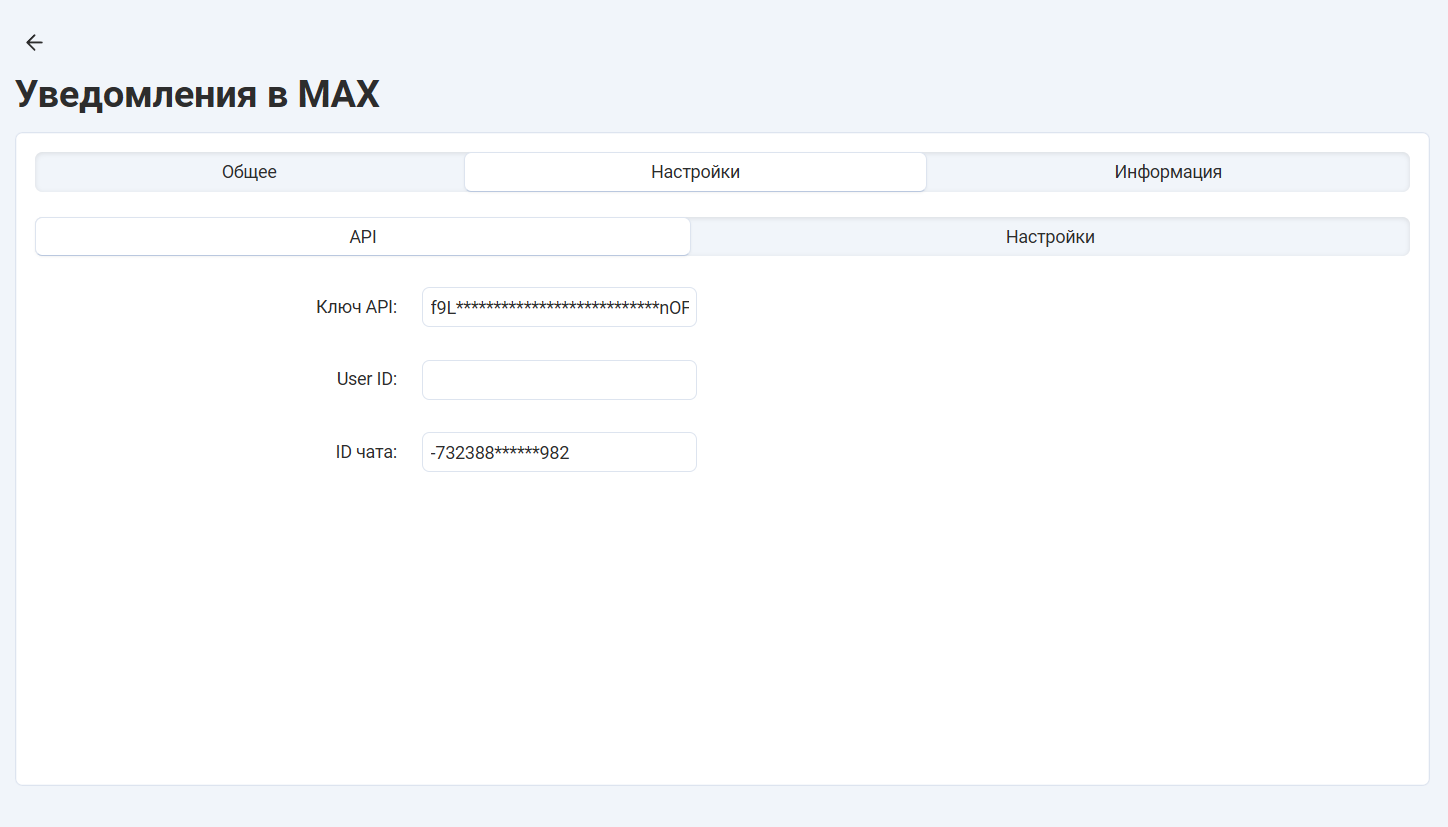Click the Уведомления в MAX heading

(x=197, y=95)
